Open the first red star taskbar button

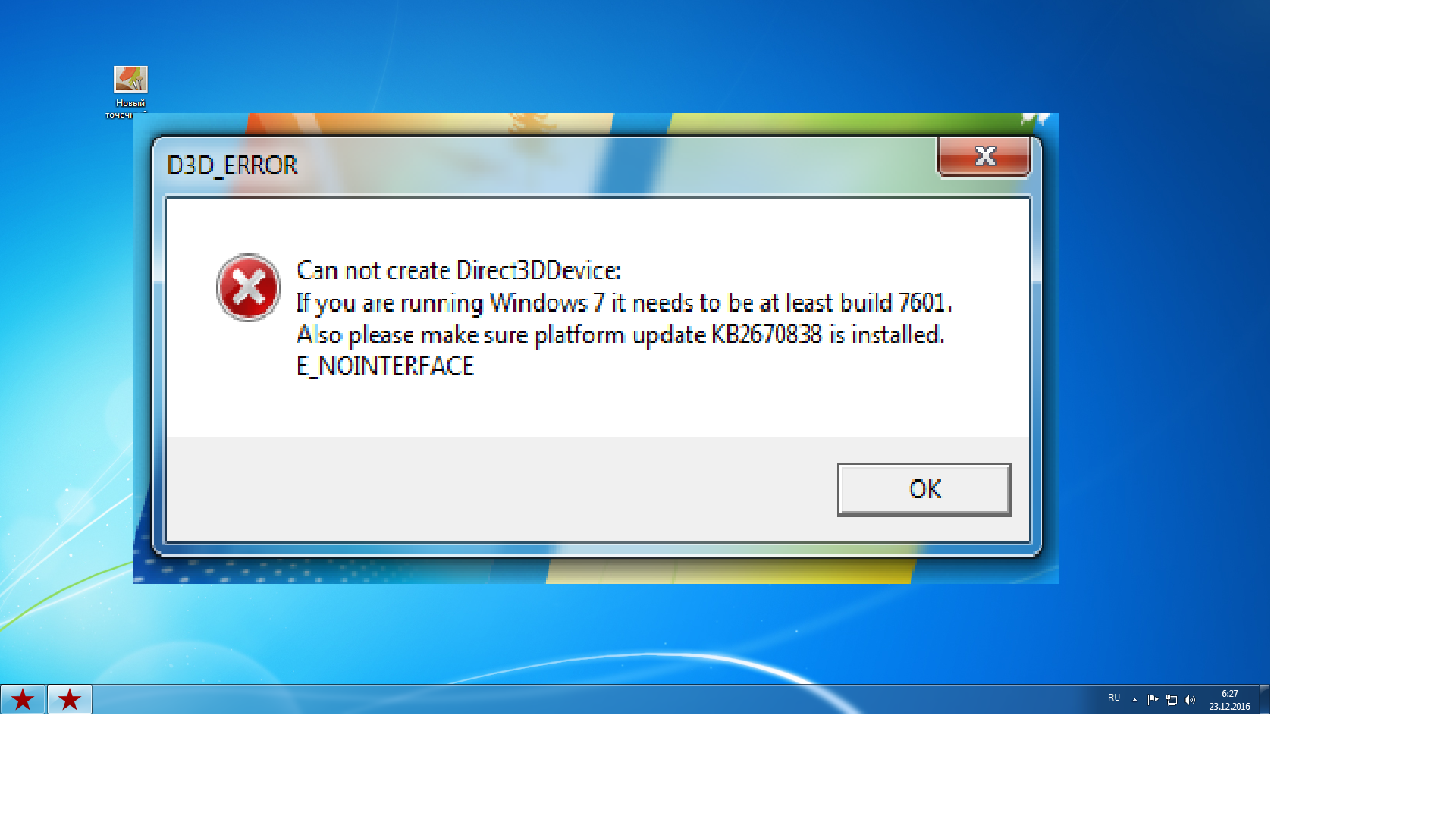23,699
